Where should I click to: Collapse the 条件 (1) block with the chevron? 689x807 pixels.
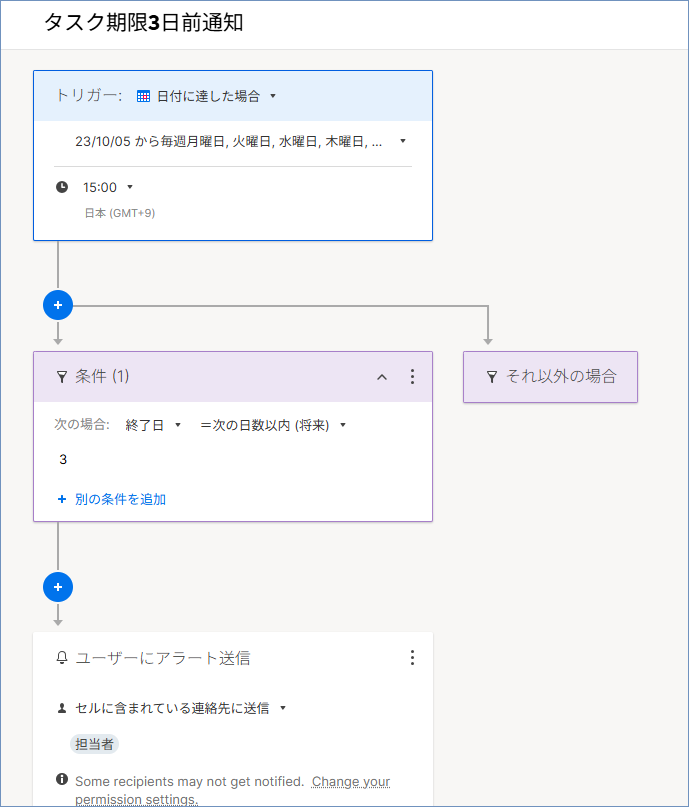point(381,377)
